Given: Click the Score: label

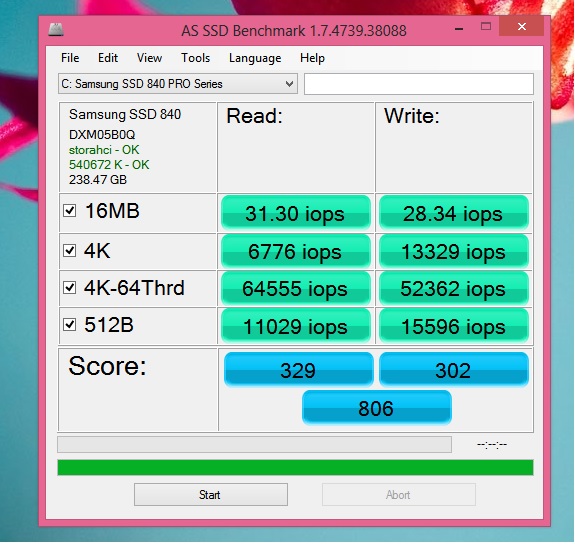Looking at the screenshot, I should 107,366.
